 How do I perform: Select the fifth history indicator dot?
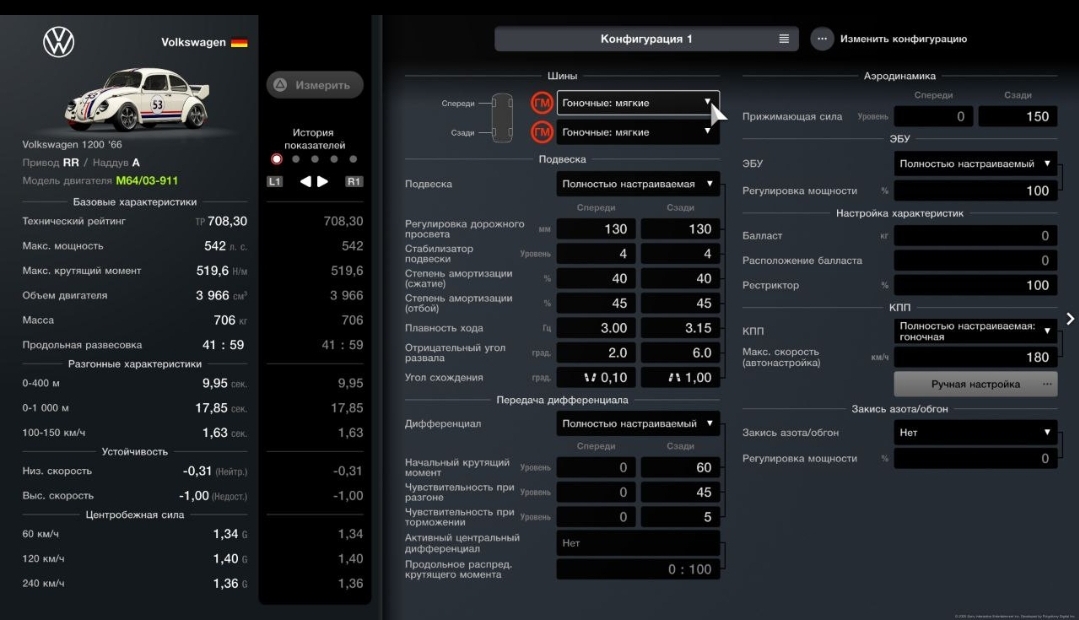tap(353, 159)
